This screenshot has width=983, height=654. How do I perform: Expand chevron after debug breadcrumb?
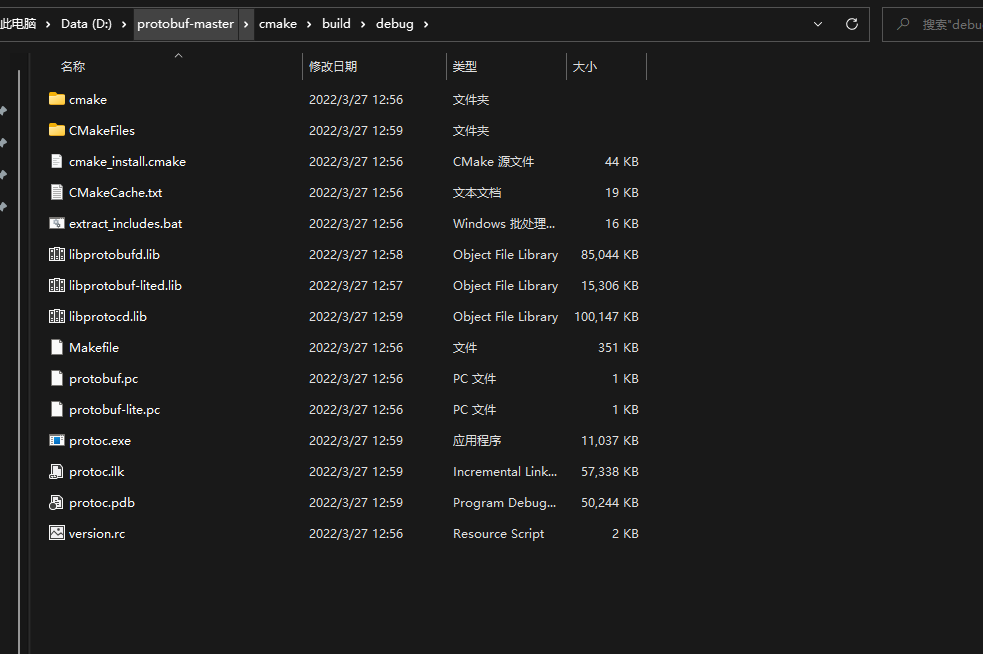pos(426,24)
